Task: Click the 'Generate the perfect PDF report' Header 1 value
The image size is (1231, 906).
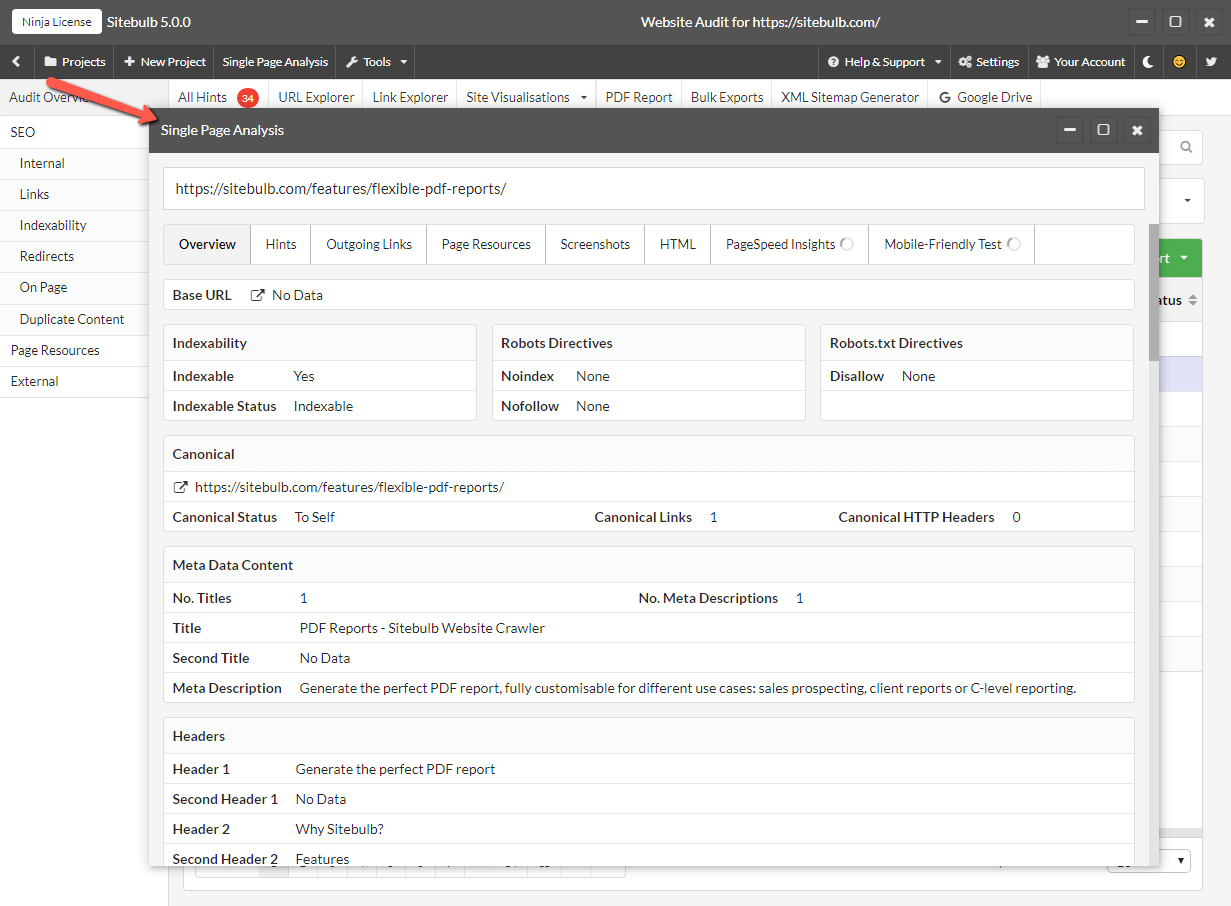Action: pos(395,769)
